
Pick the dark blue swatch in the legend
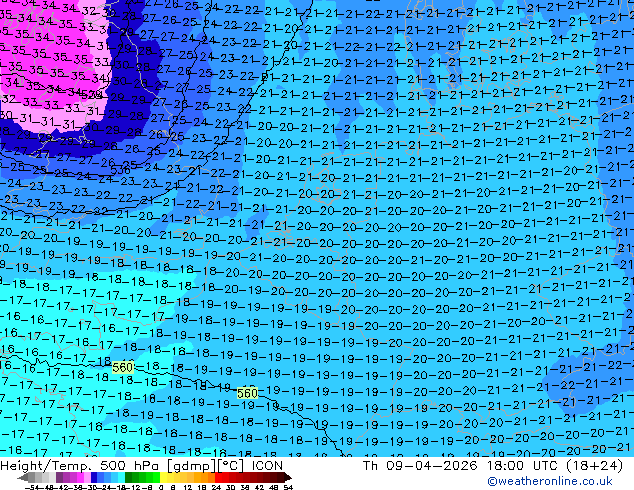click(x=94, y=477)
